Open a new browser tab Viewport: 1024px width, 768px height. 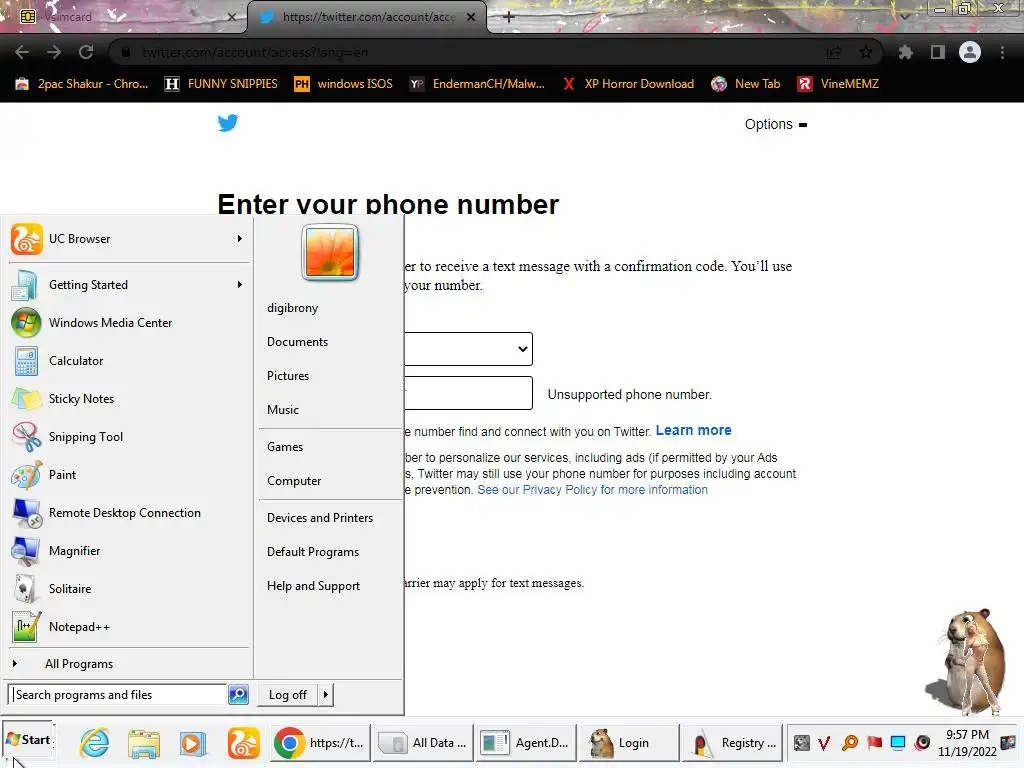click(509, 17)
